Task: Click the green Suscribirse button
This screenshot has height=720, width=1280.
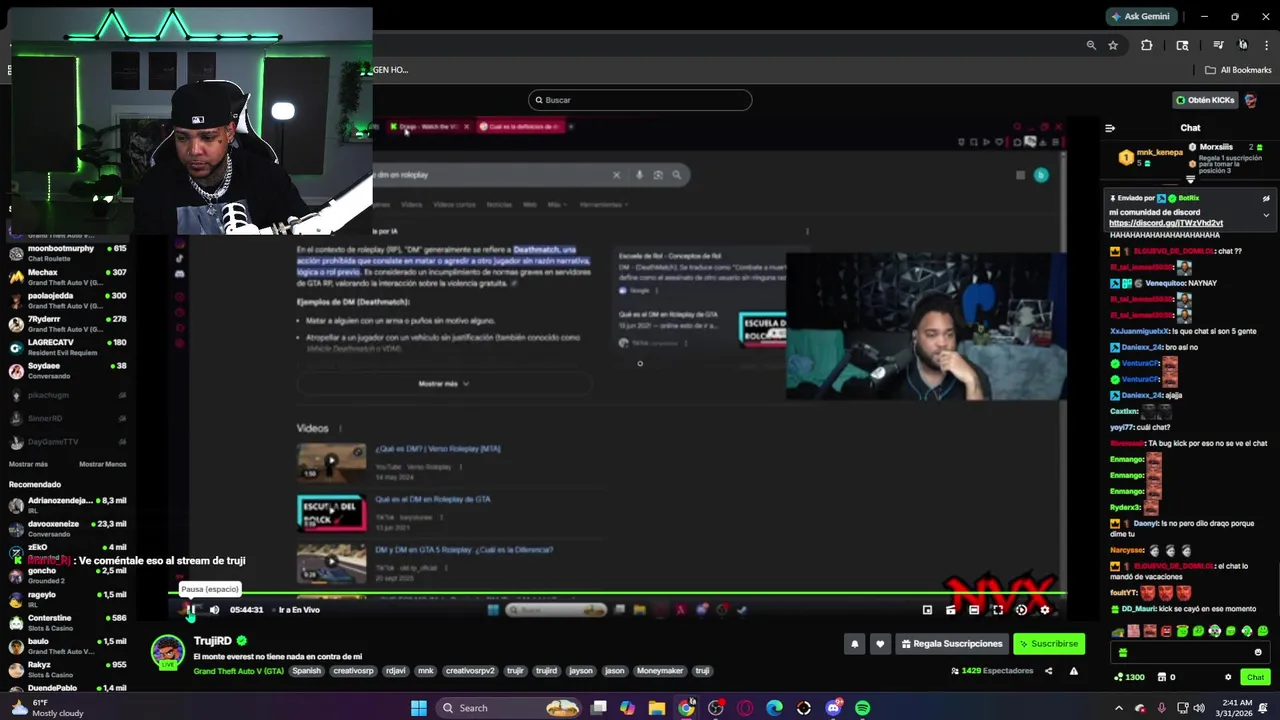Action: click(x=1049, y=644)
